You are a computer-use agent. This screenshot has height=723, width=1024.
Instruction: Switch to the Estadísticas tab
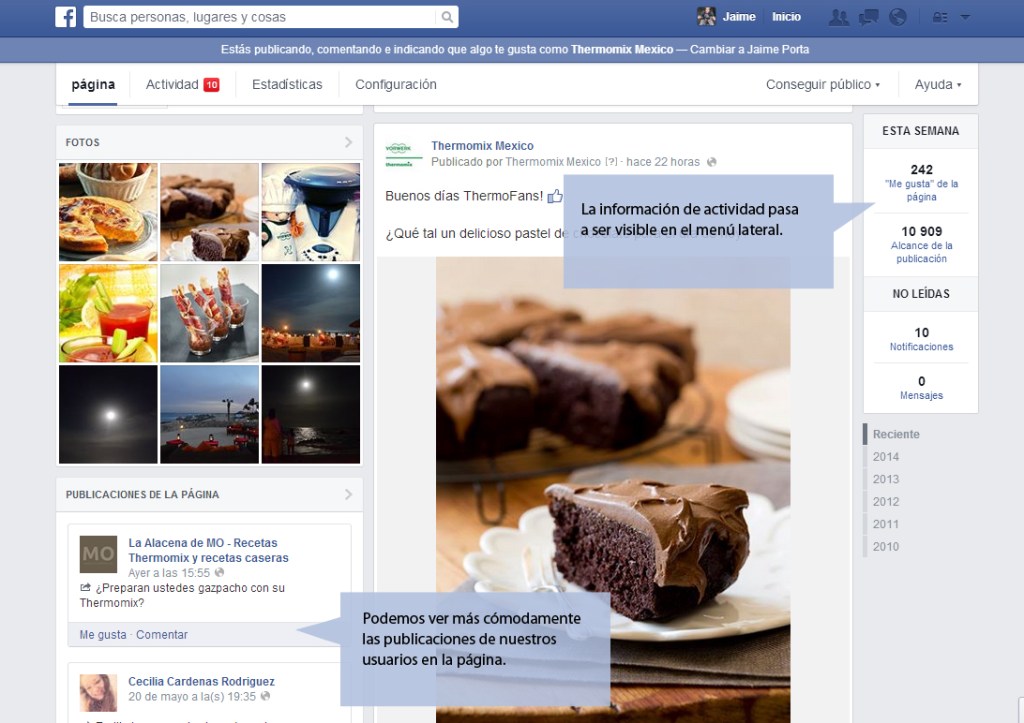coord(287,85)
